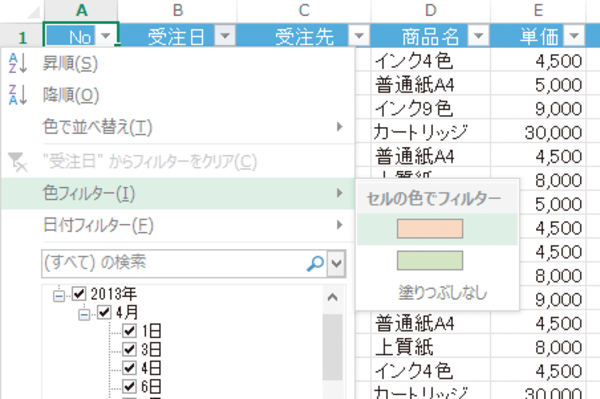Select column A header

click(x=81, y=11)
